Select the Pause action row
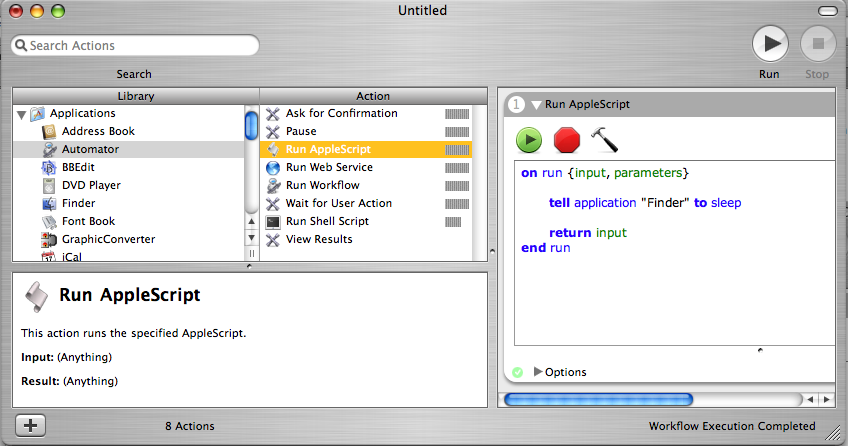 (366, 131)
